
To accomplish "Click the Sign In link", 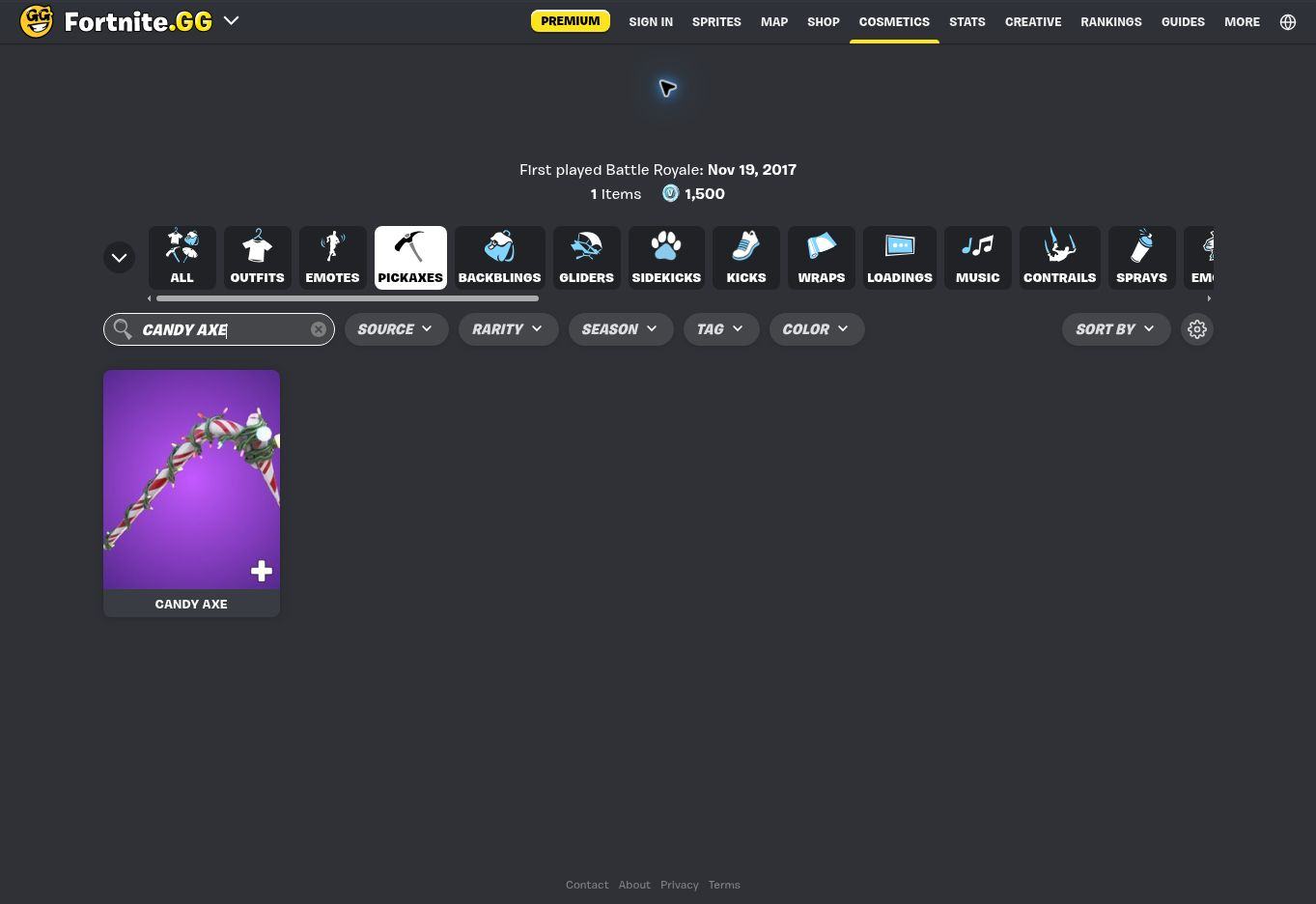I will (651, 22).
